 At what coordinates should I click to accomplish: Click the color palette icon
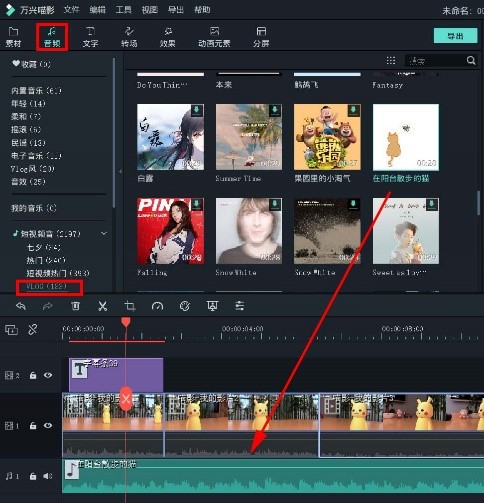(185, 306)
